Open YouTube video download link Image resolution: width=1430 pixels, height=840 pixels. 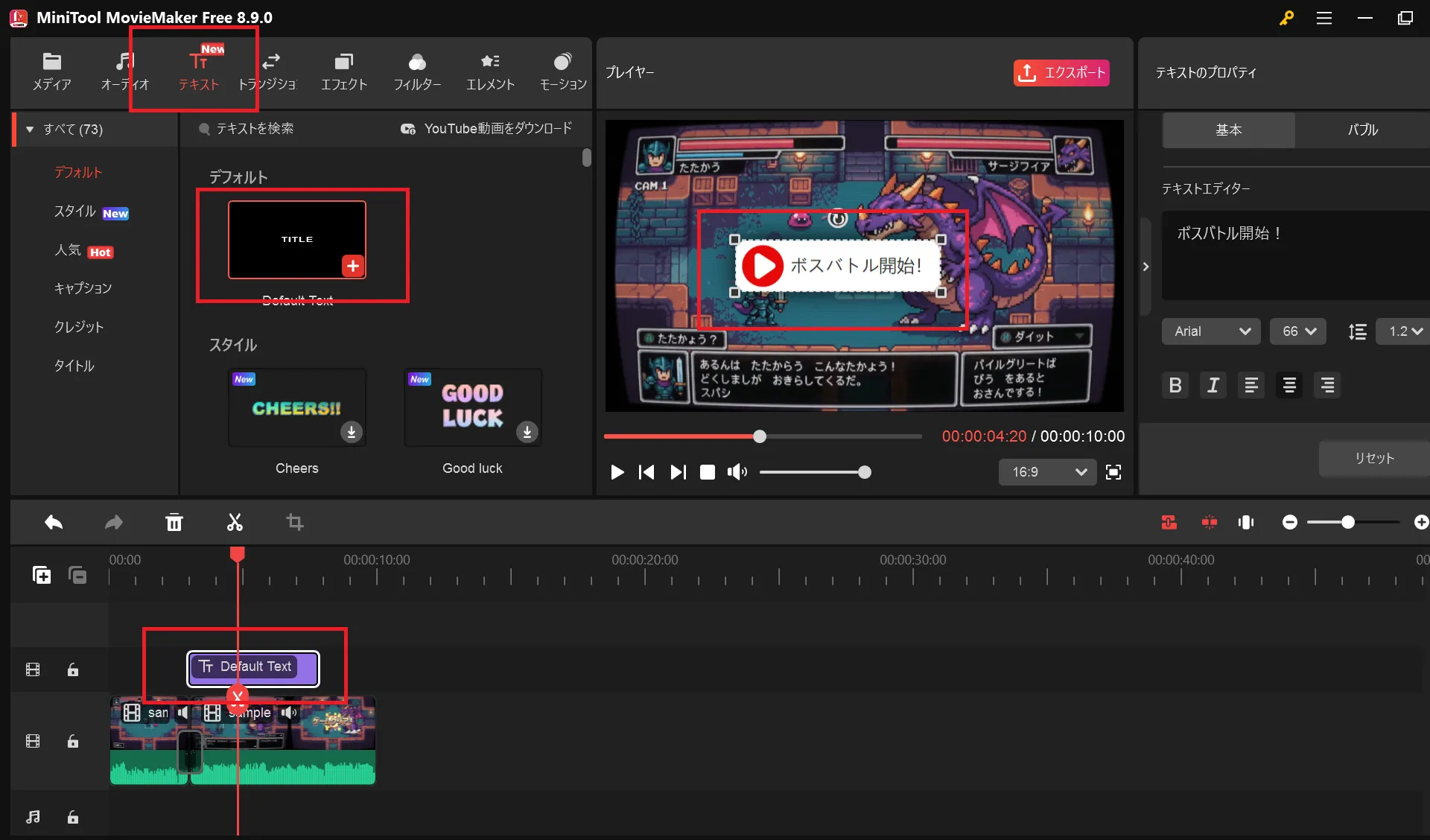click(487, 129)
